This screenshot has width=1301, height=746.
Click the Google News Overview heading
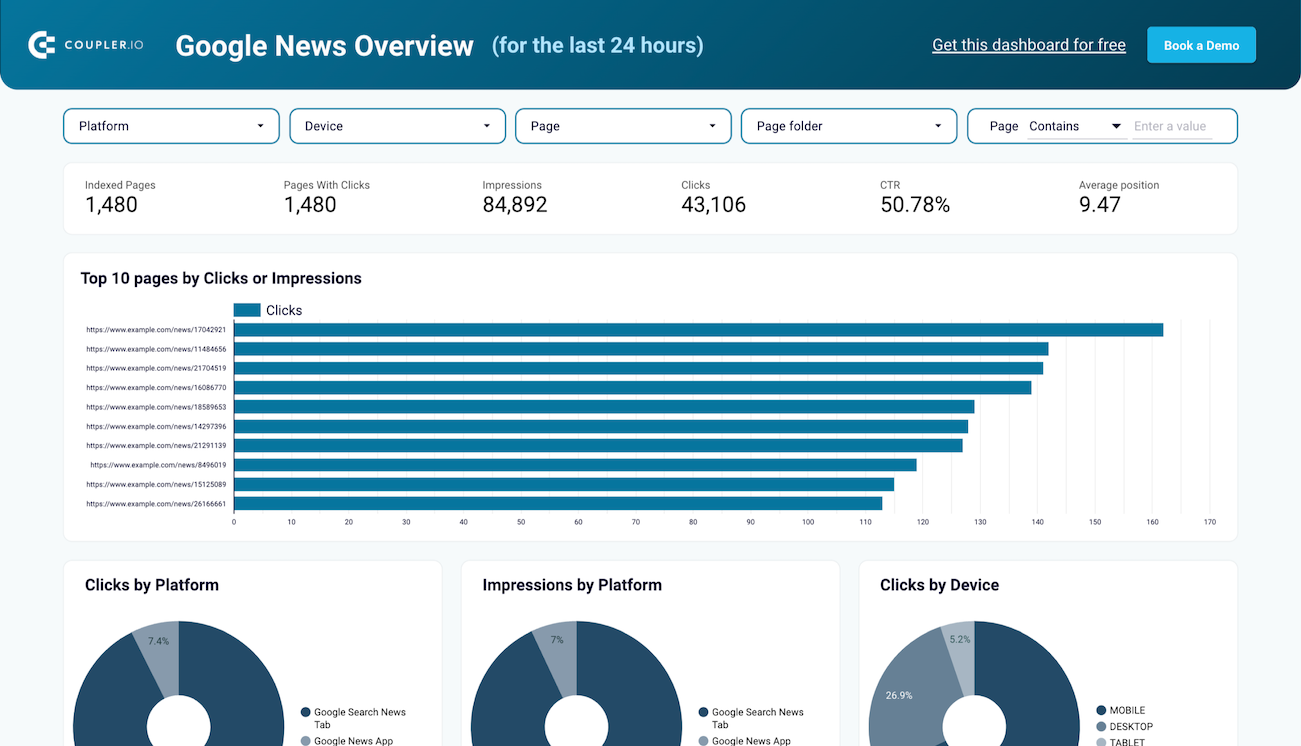[x=325, y=46]
